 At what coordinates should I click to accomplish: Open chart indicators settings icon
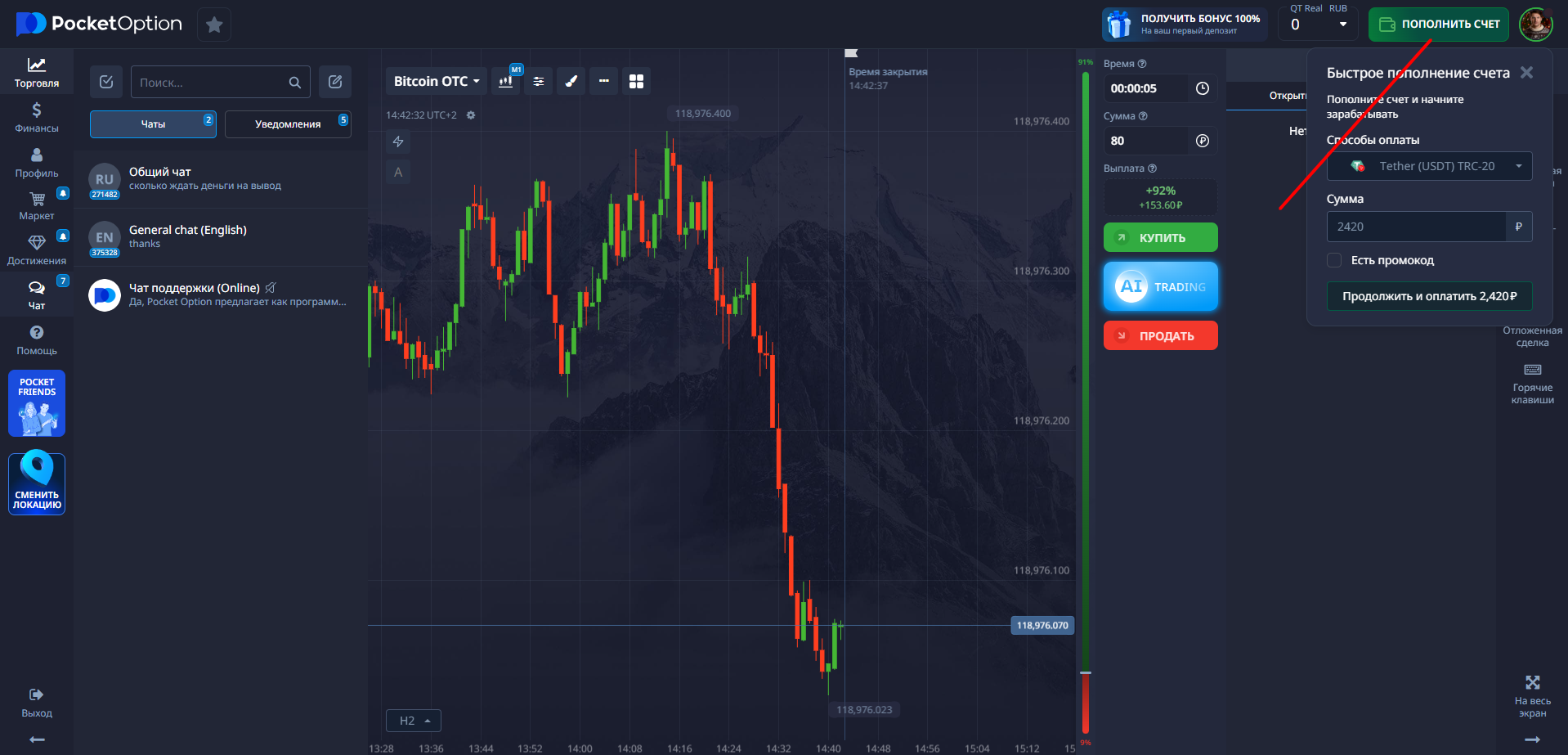(x=538, y=81)
